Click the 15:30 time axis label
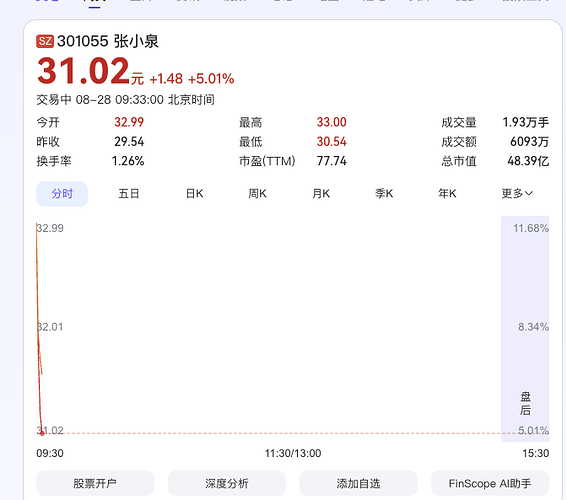The image size is (566, 500). (x=536, y=453)
